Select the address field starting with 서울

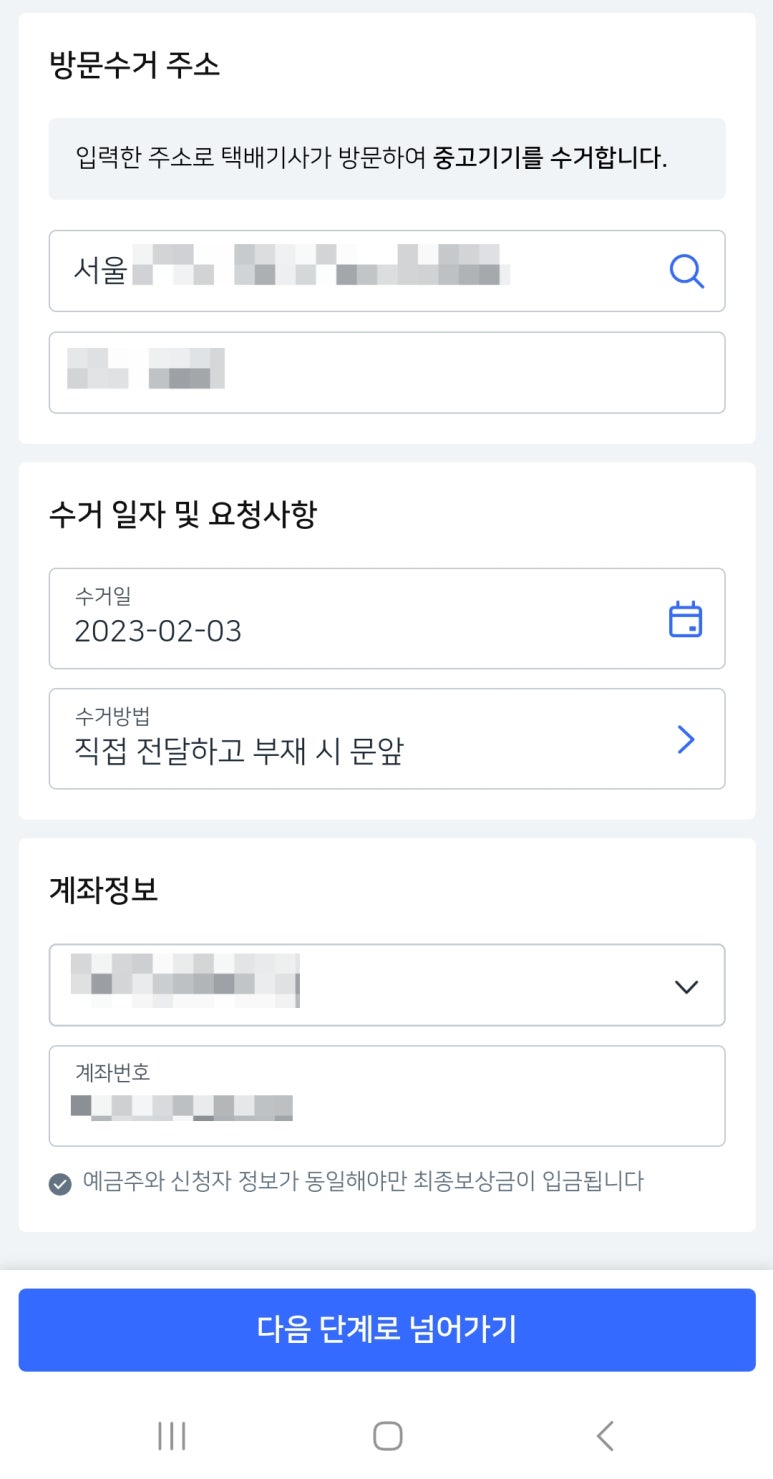[x=350, y=271]
